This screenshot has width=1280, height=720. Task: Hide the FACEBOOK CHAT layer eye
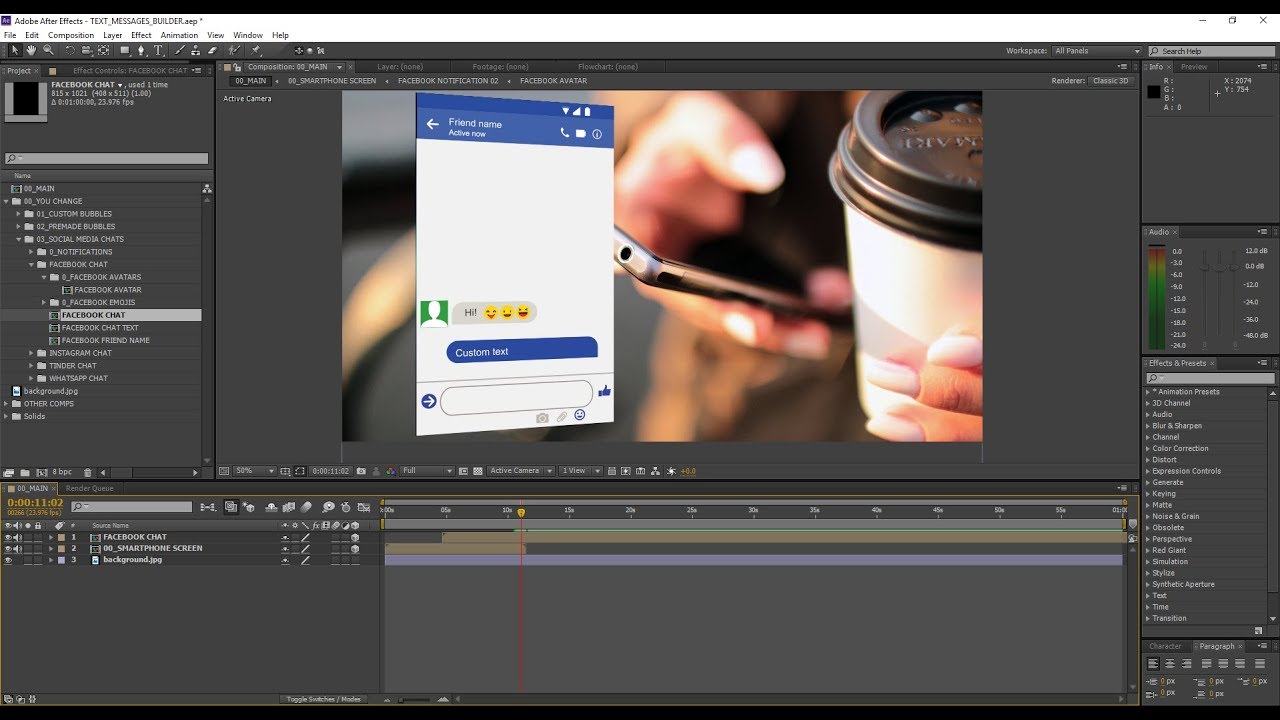coord(8,537)
